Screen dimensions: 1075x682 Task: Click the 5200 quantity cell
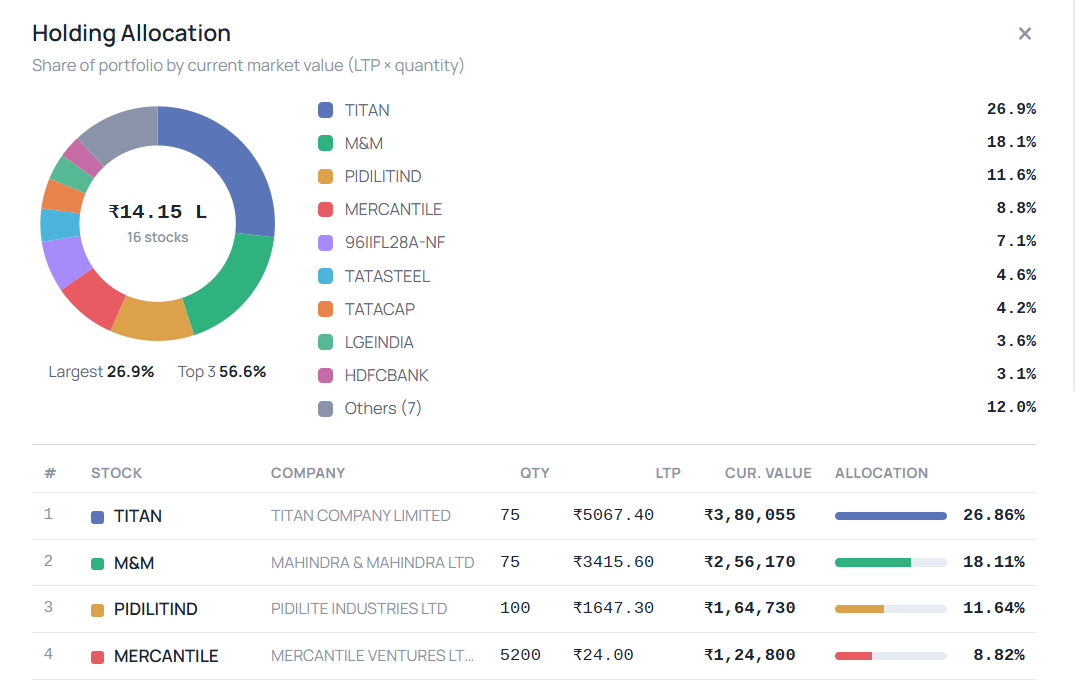coord(520,655)
